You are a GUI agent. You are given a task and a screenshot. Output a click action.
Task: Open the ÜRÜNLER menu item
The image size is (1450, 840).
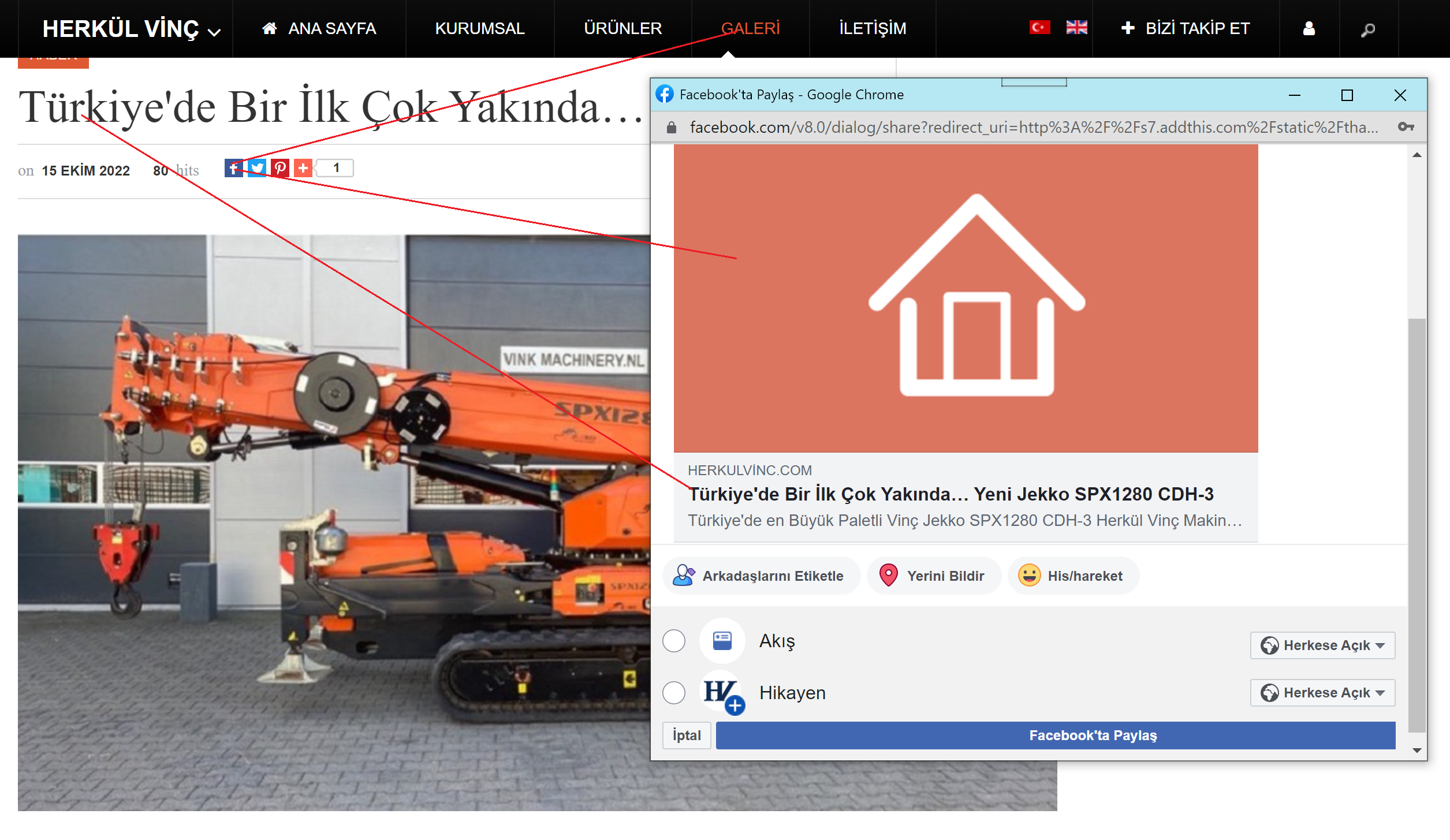(x=623, y=28)
